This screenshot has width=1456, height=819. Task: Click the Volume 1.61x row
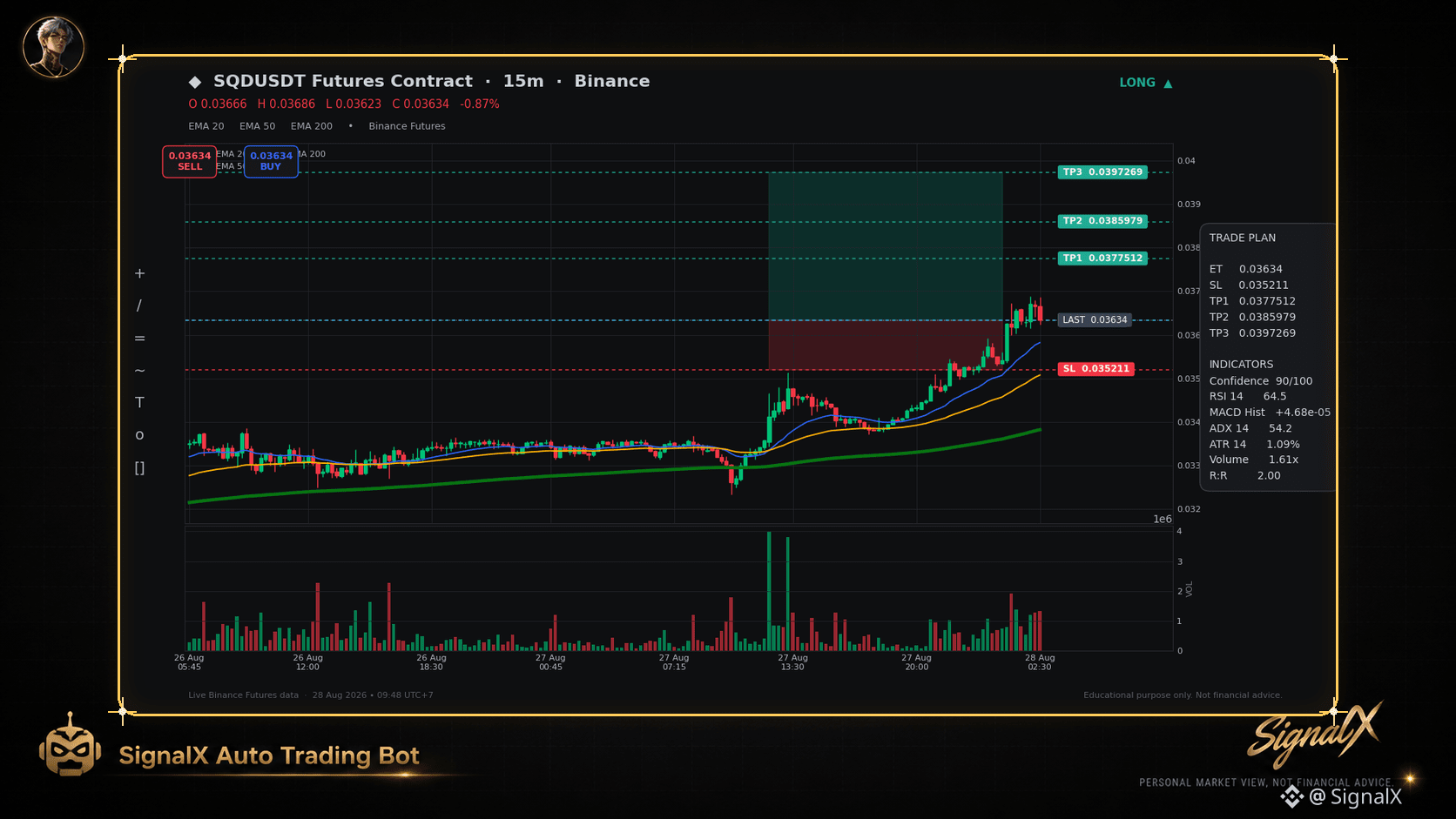pos(1254,460)
